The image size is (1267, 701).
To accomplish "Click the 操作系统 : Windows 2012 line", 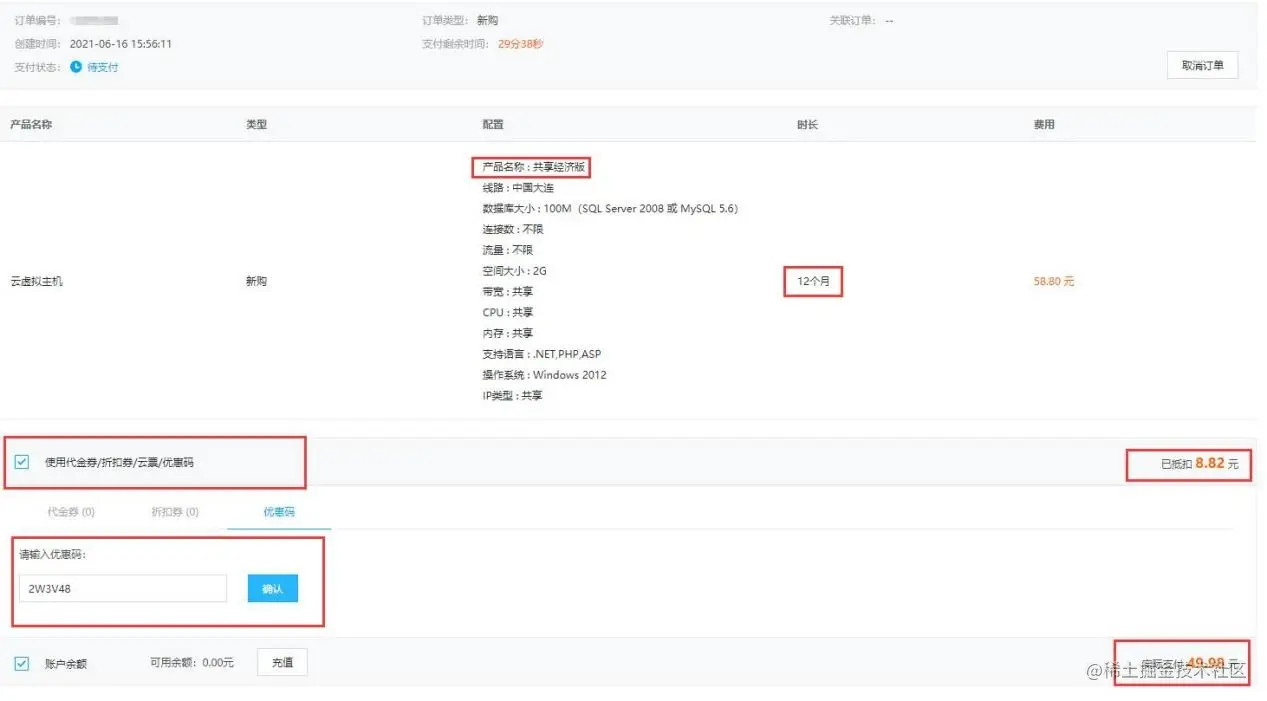I will coord(544,375).
